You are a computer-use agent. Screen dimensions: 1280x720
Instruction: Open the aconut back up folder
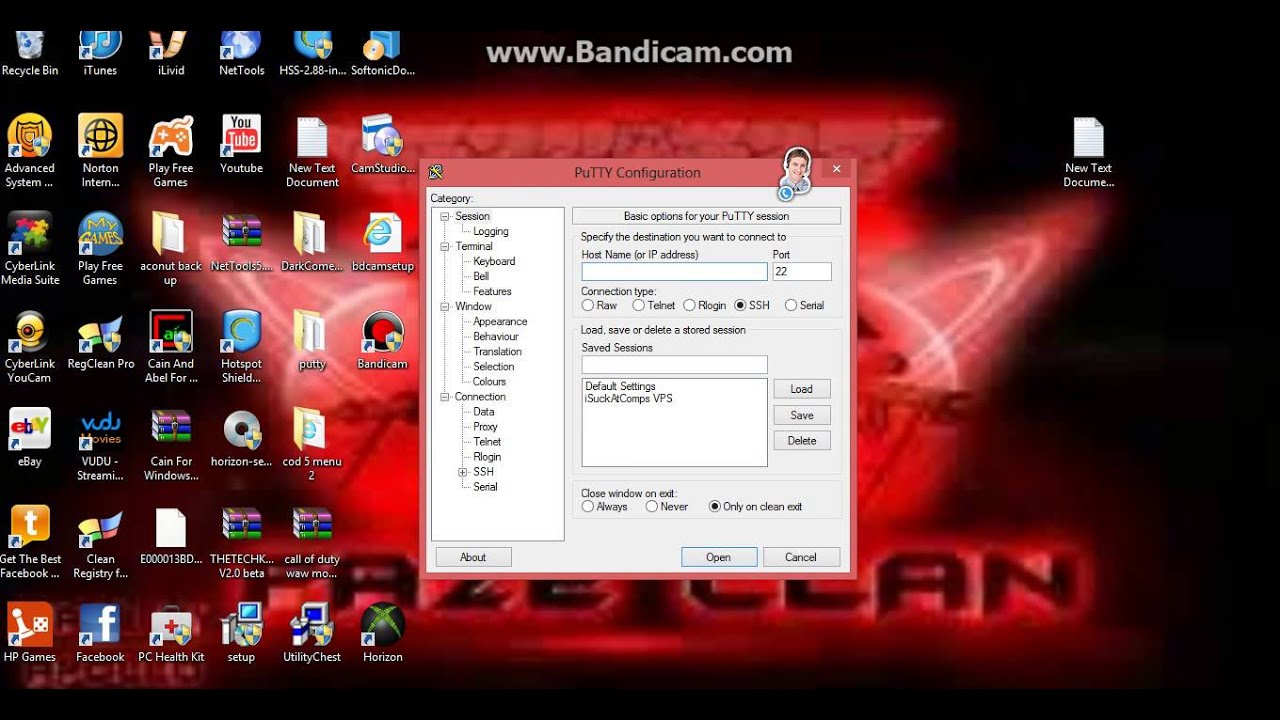coord(171,249)
